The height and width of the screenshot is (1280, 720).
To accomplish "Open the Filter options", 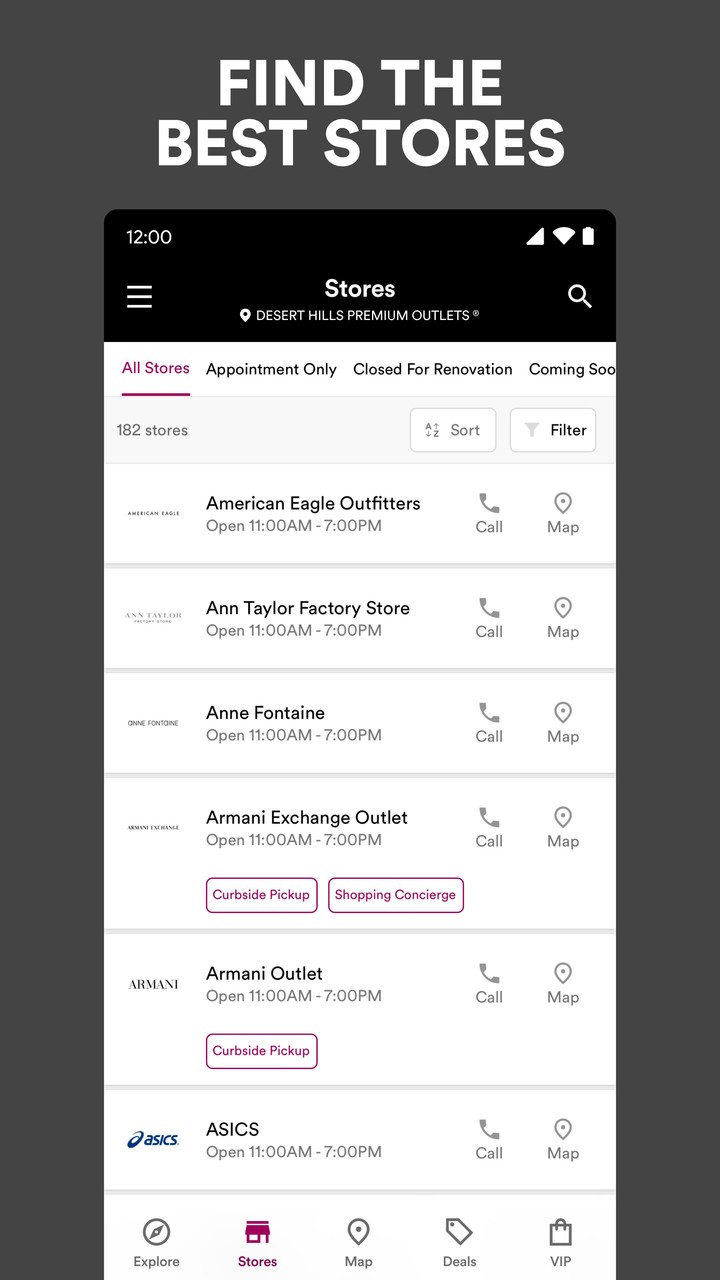I will [552, 430].
